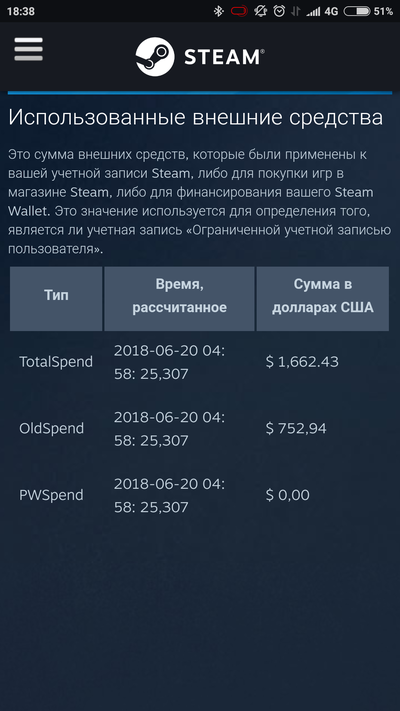Image resolution: width=400 pixels, height=711 pixels.
Task: Tap the Steam logo
Action: [200, 57]
